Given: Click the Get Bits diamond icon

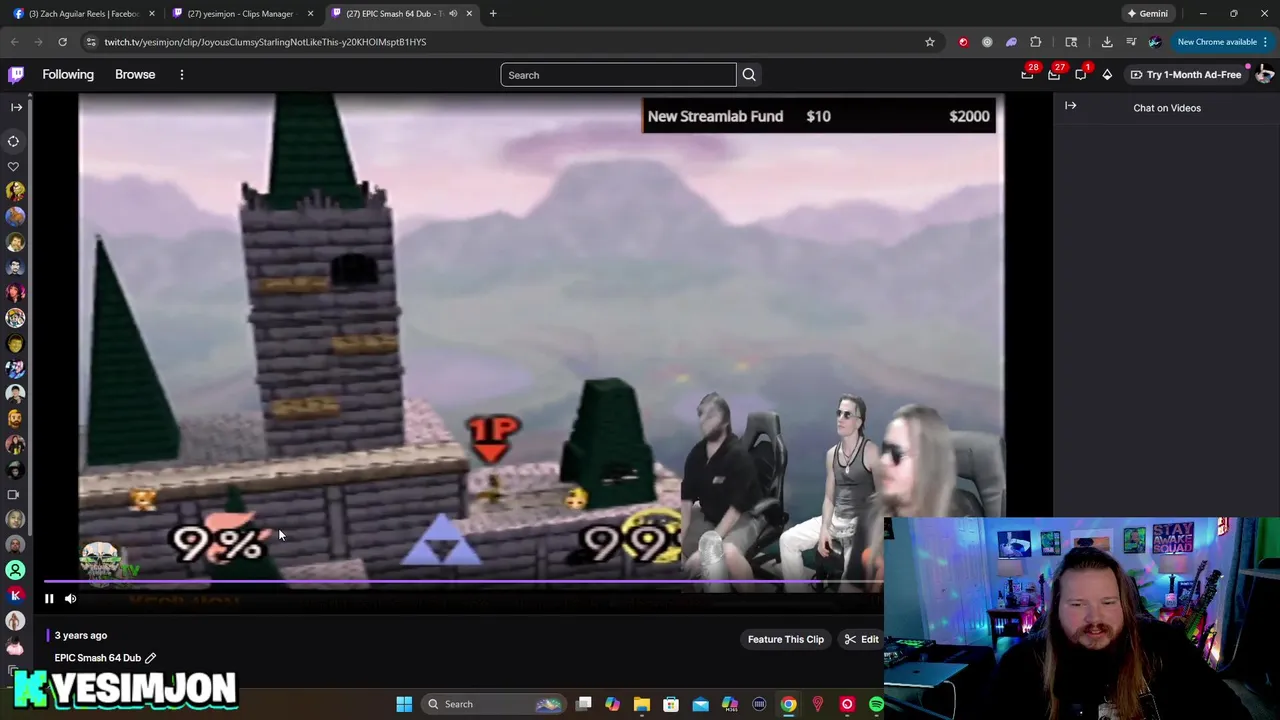Looking at the screenshot, I should (1107, 75).
